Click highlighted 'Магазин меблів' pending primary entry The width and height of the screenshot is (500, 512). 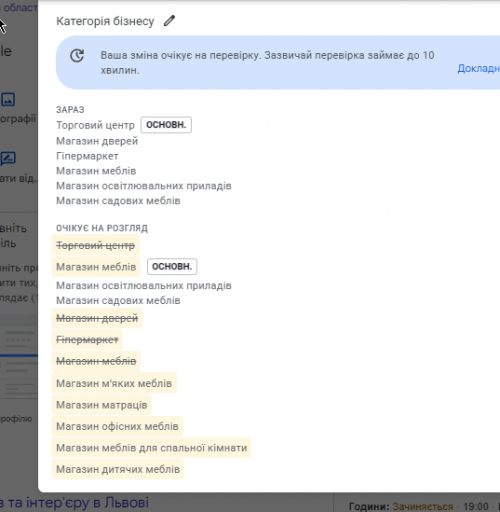(96, 267)
